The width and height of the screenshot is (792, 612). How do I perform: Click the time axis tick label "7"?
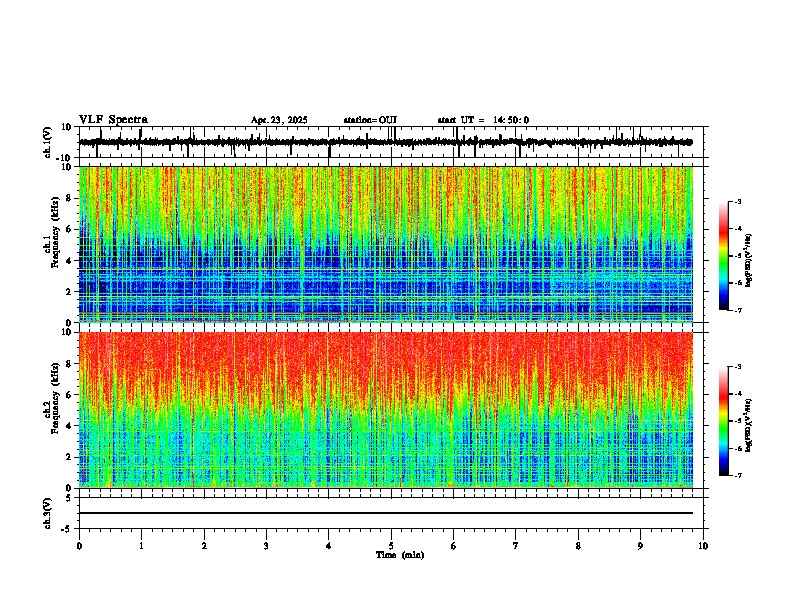(516, 546)
